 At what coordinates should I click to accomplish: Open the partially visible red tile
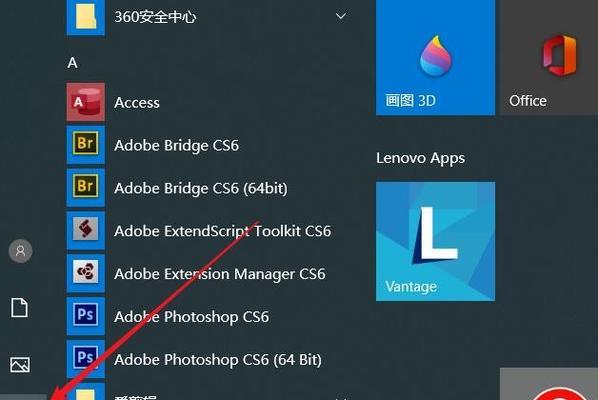tap(549, 384)
